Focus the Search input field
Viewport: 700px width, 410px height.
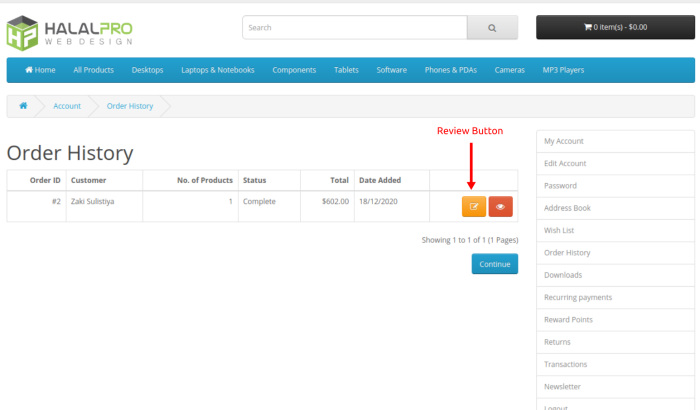tap(355, 28)
